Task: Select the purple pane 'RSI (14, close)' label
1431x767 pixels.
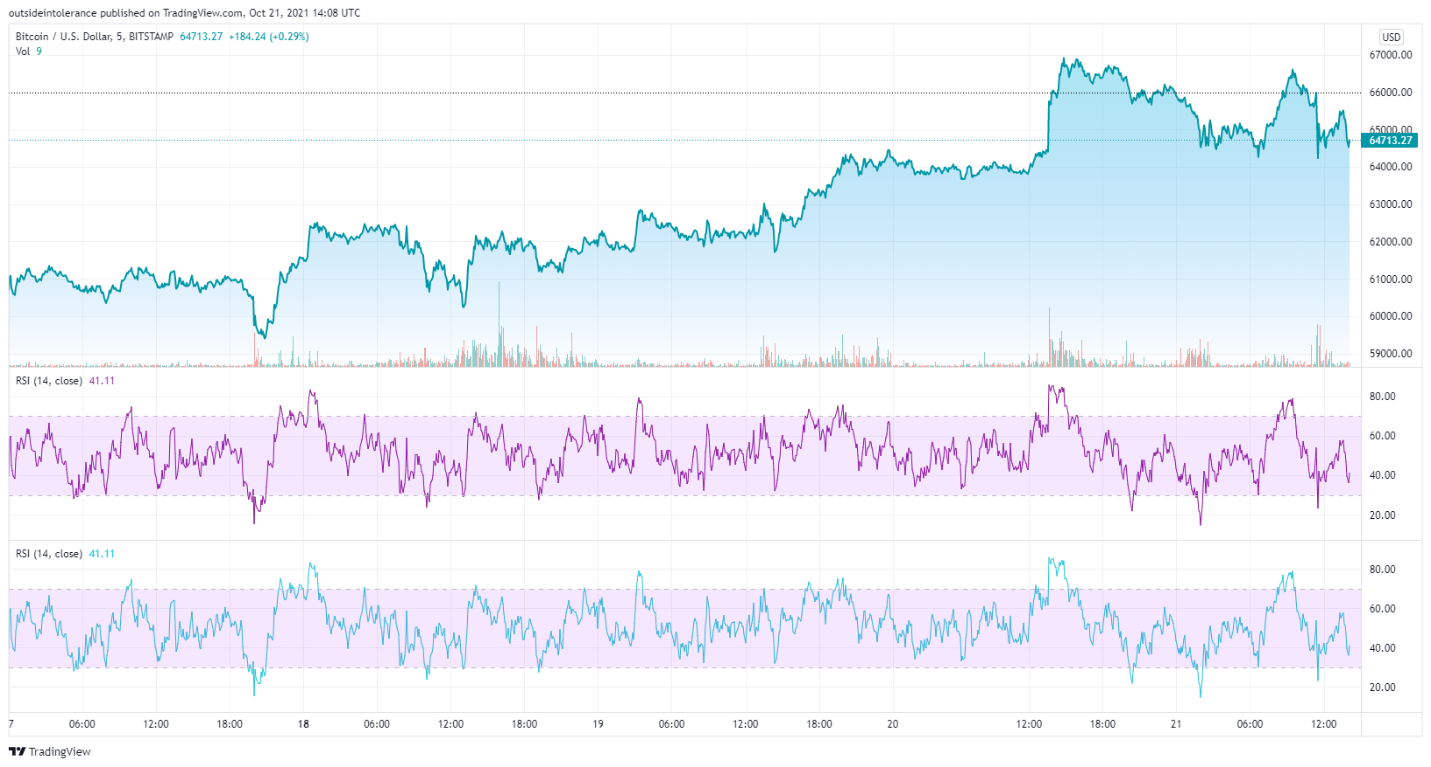Action: pyautogui.click(x=49, y=380)
